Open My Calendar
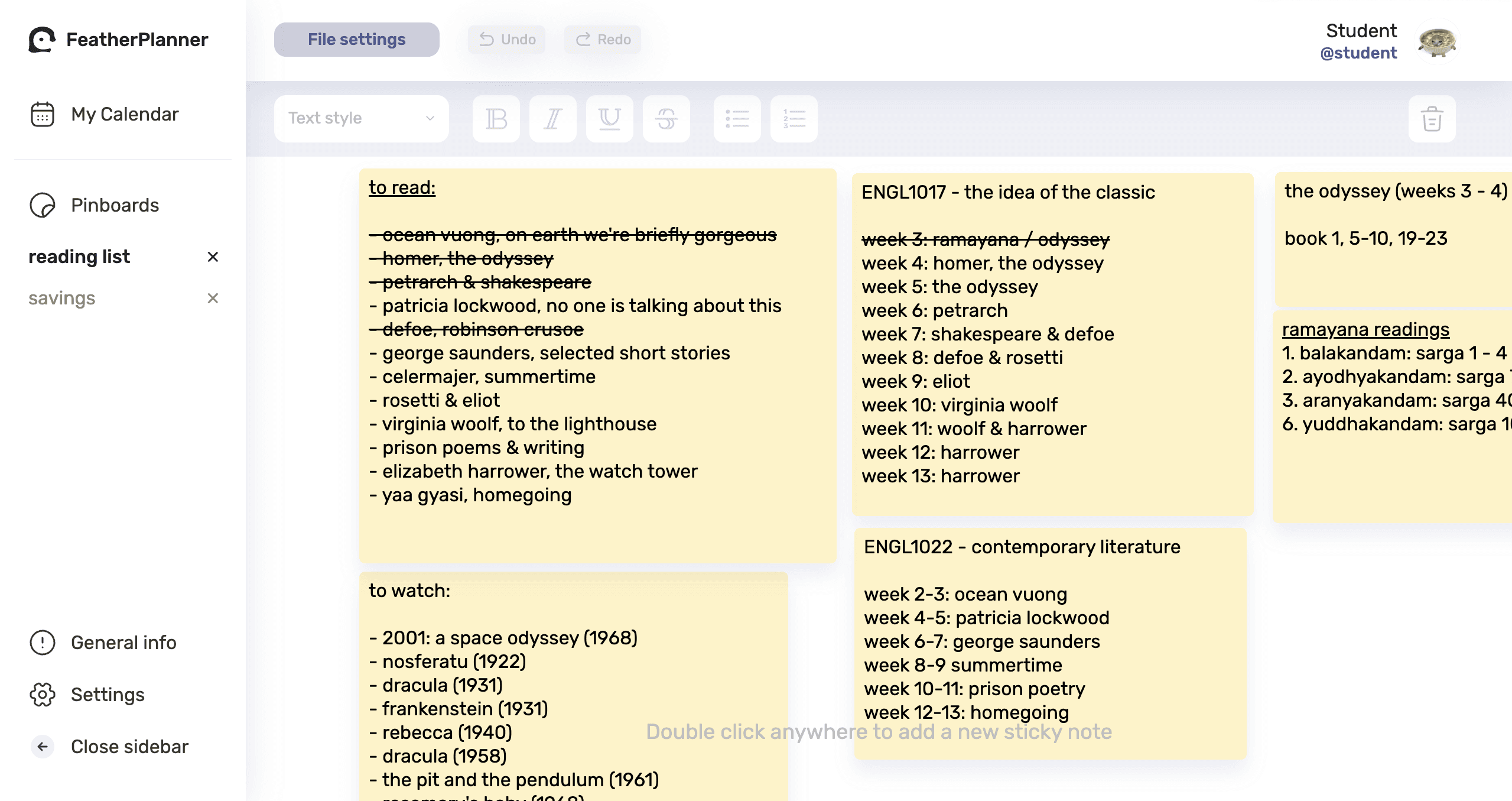Viewport: 1512px width, 801px height. coord(124,114)
